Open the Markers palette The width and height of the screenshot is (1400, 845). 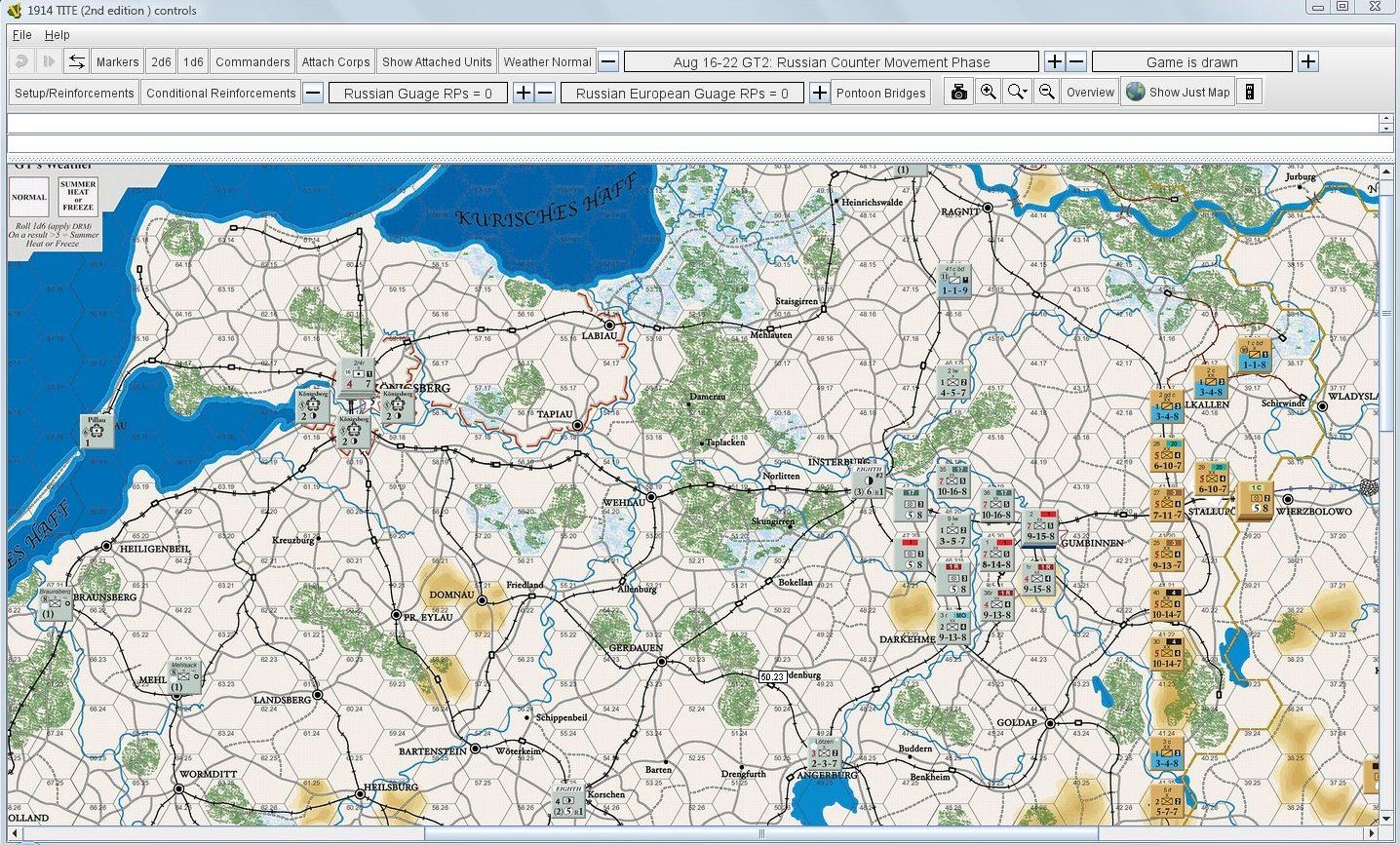tap(117, 61)
